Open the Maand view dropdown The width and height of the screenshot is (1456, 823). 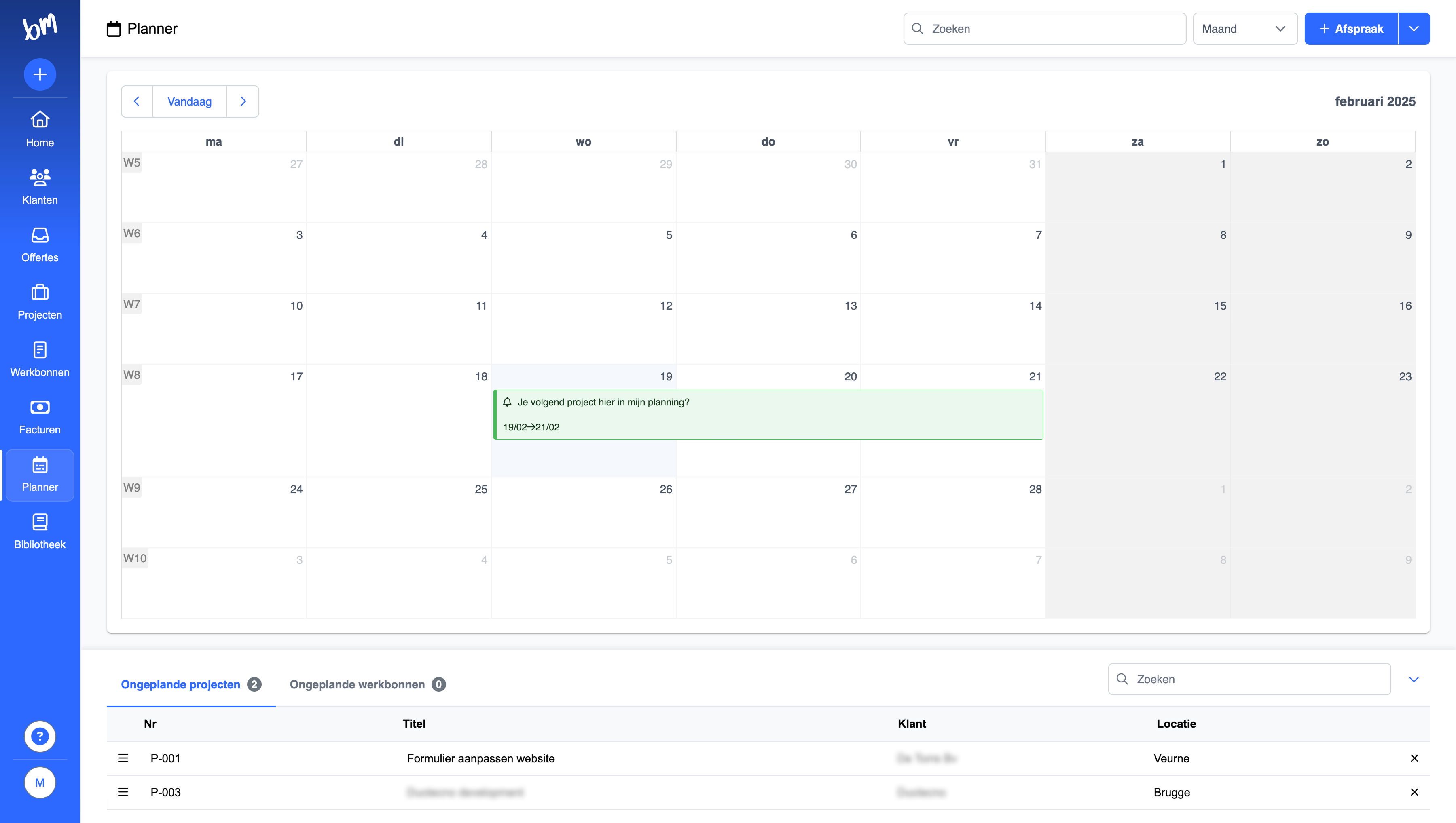(x=1244, y=28)
